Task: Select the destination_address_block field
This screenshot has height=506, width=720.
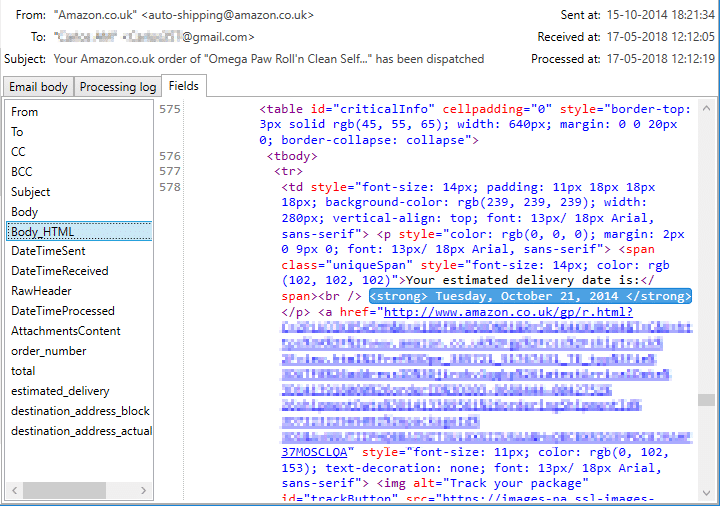Action: 79,411
